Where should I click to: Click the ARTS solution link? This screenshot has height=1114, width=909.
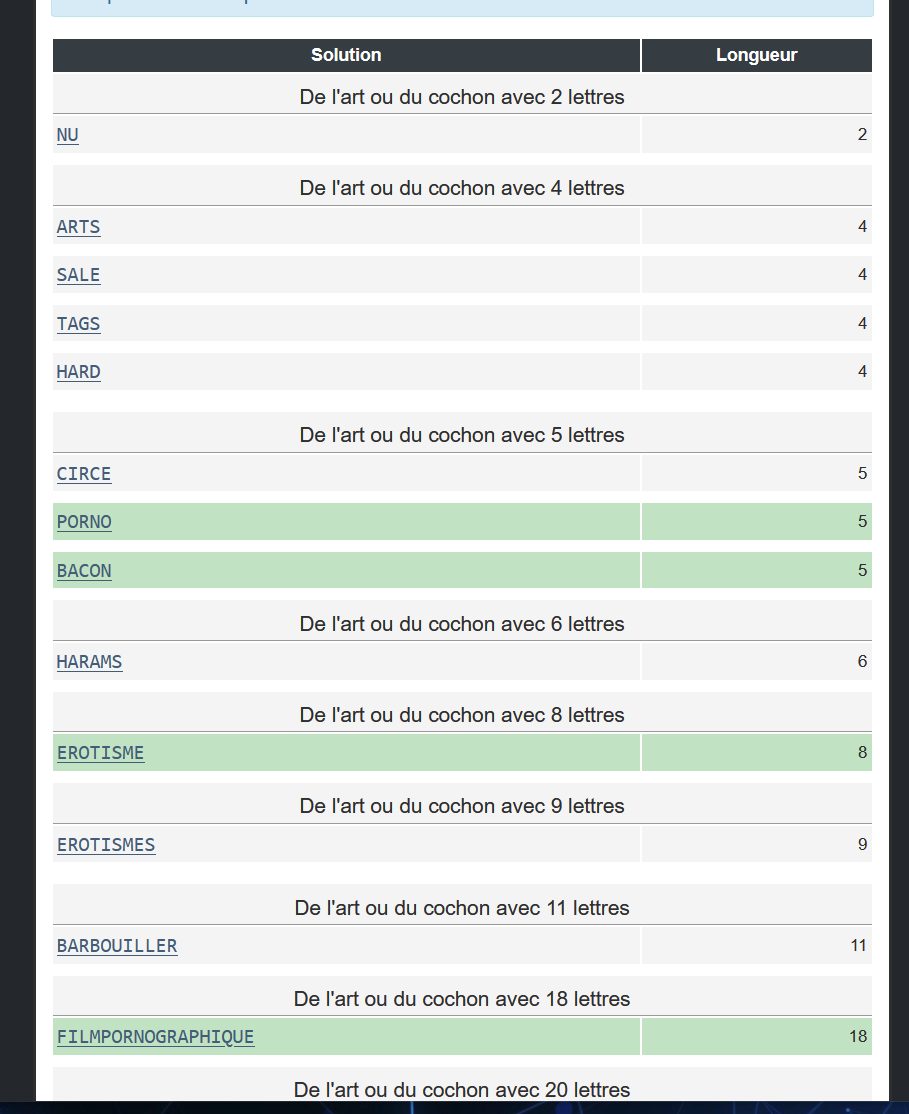[78, 227]
